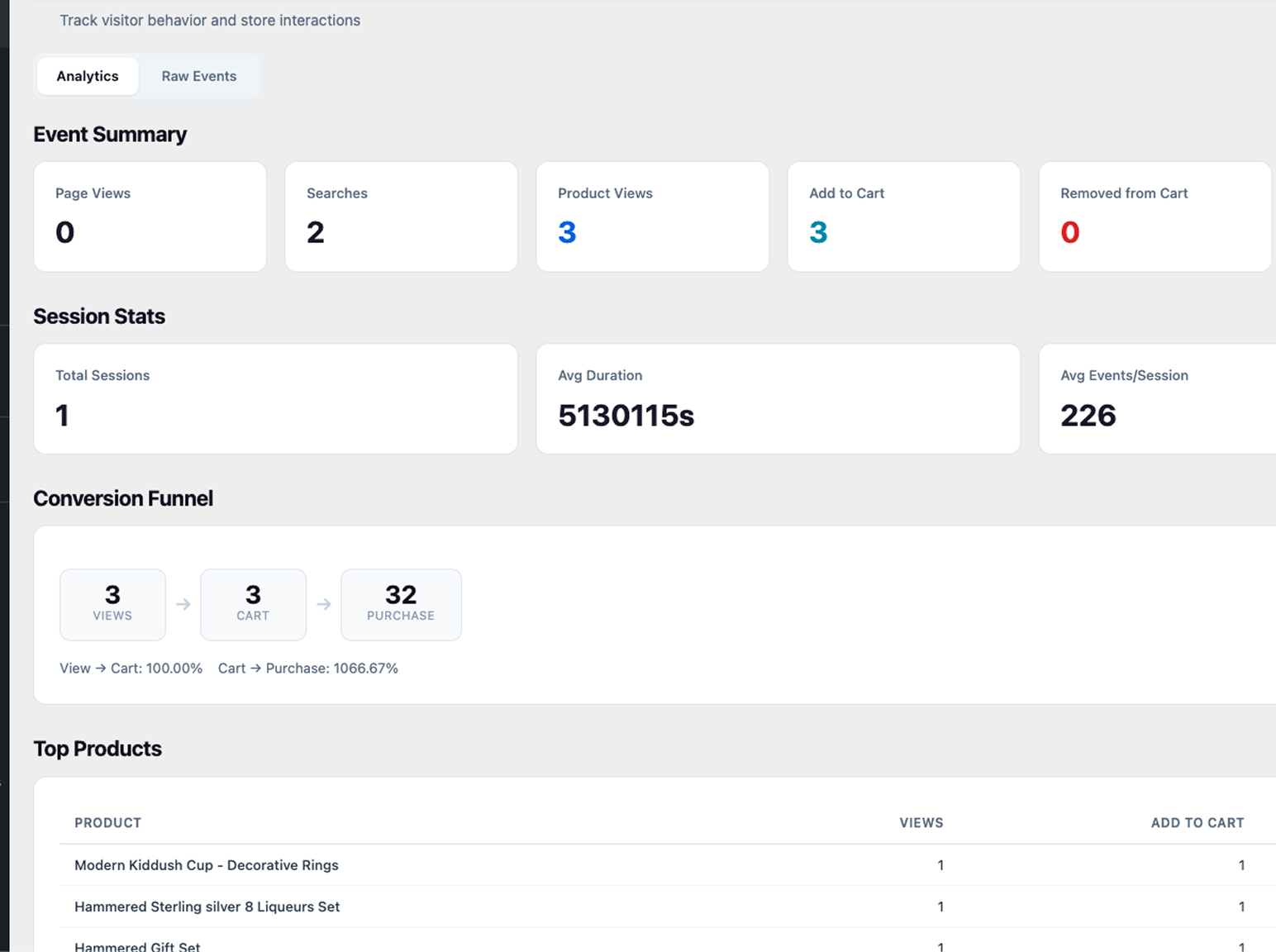Screen dimensions: 1276x952
Task: Select the CART stage of the funnel
Action: [253, 604]
